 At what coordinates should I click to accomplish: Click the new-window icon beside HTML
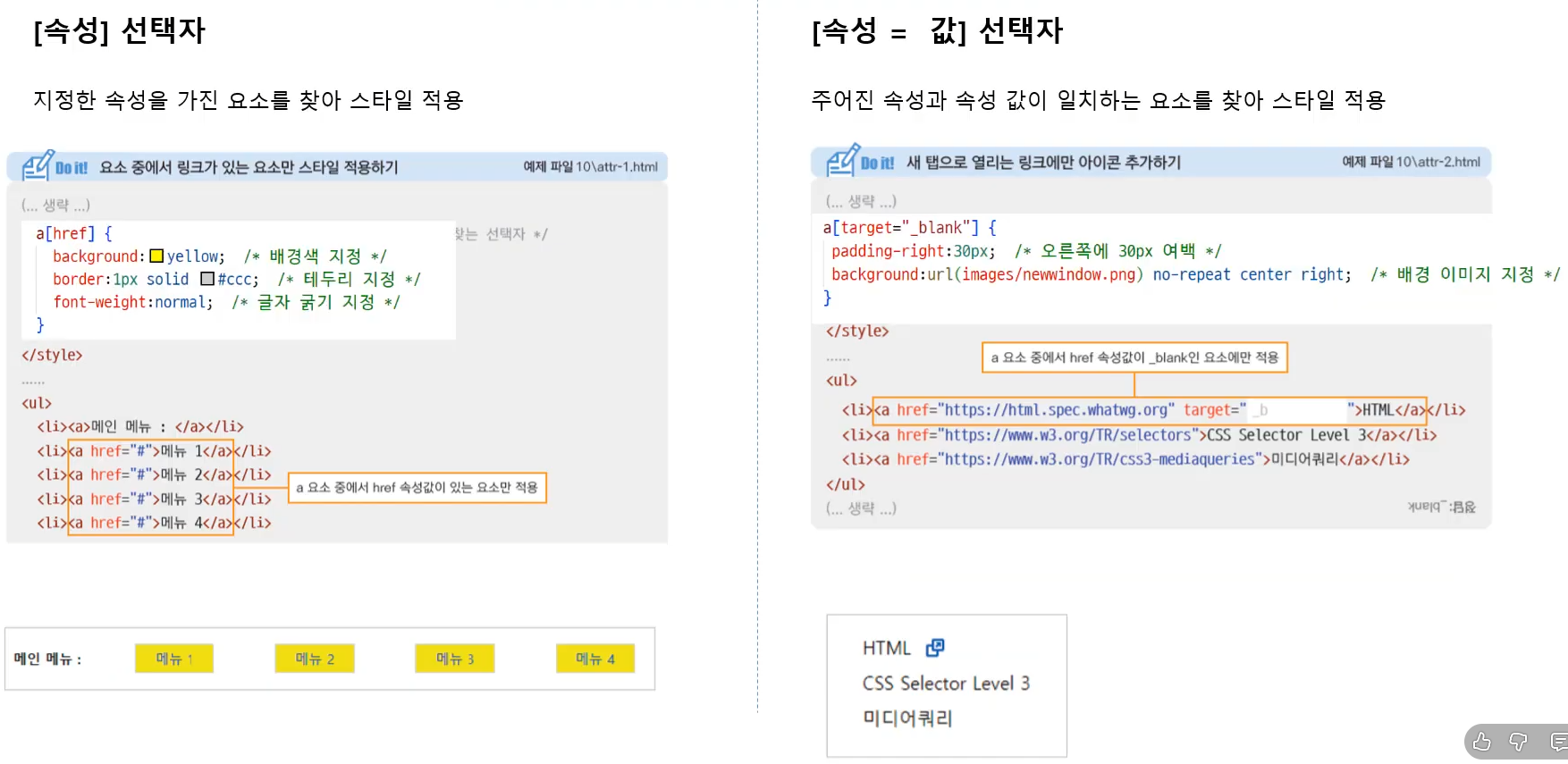click(935, 648)
